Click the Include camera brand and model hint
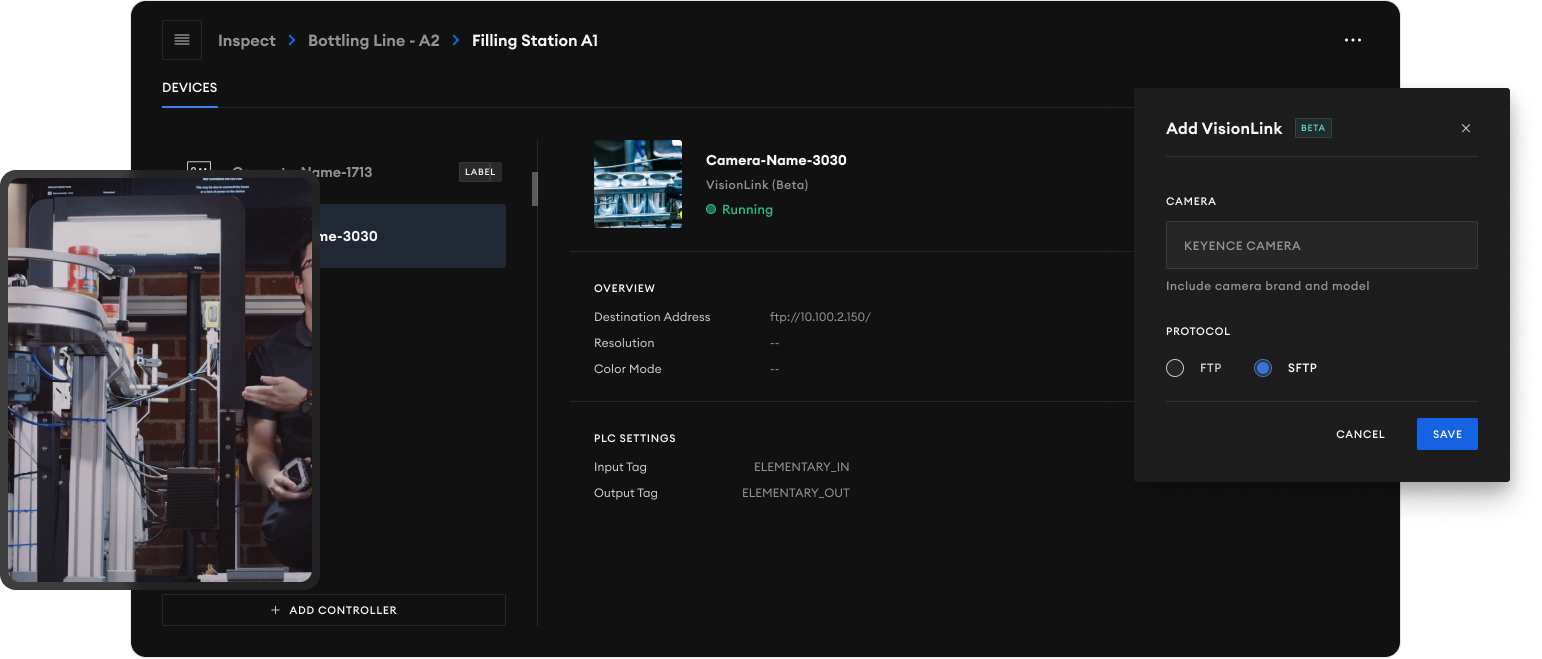Screen dimensions: 1542x659 (1268, 286)
